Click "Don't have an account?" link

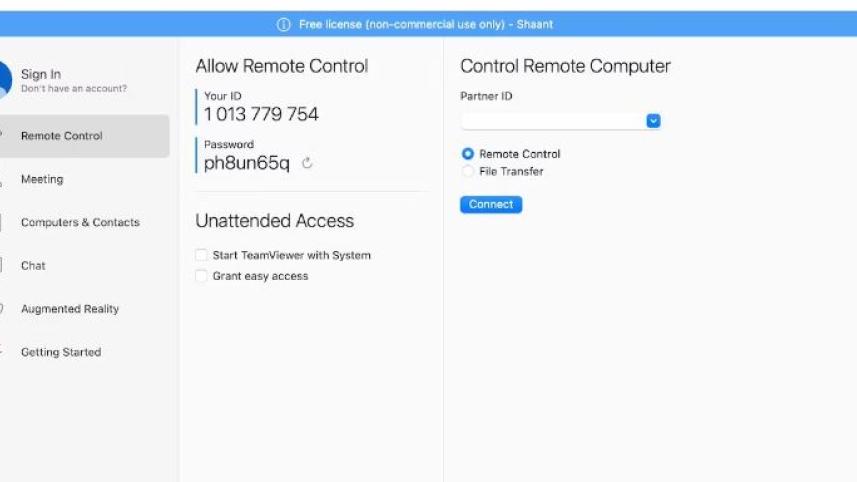click(74, 89)
